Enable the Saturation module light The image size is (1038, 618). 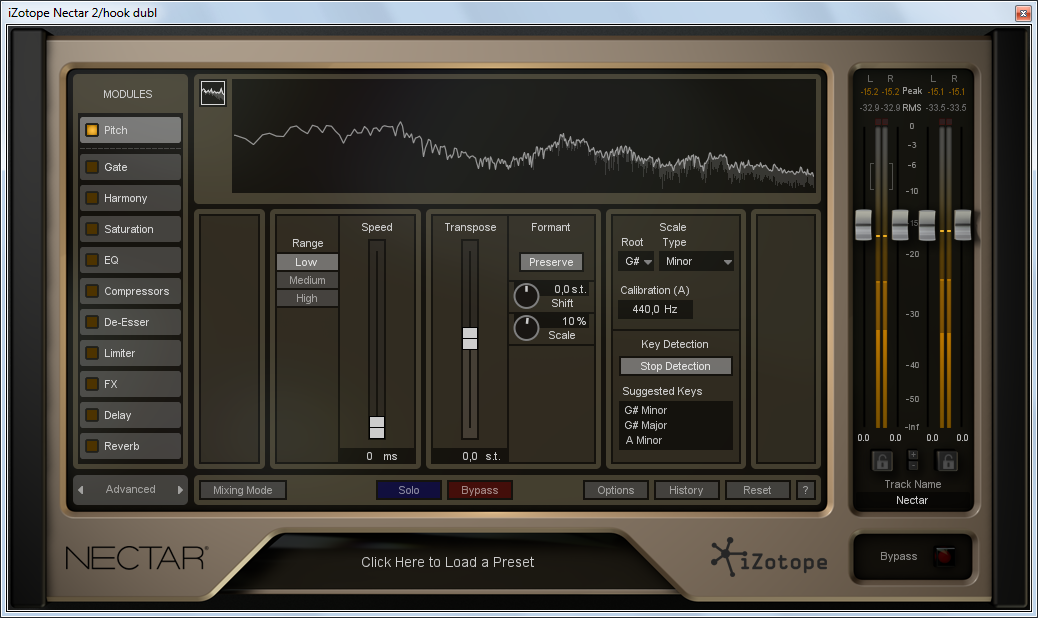[x=92, y=229]
